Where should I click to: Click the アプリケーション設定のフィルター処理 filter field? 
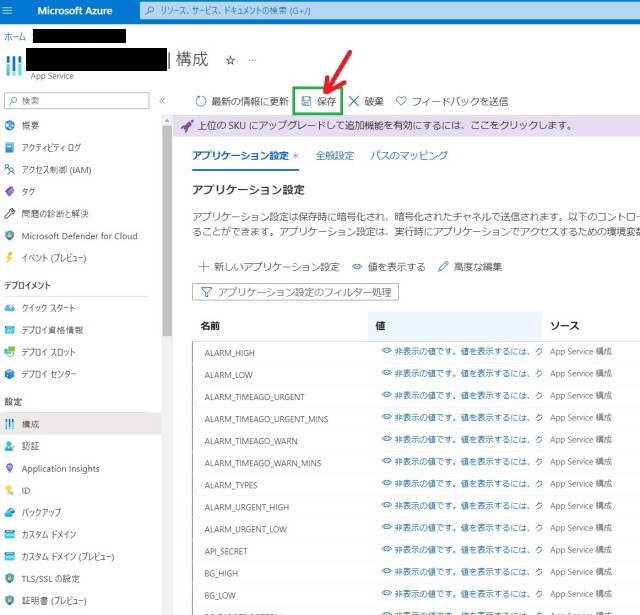click(x=296, y=292)
